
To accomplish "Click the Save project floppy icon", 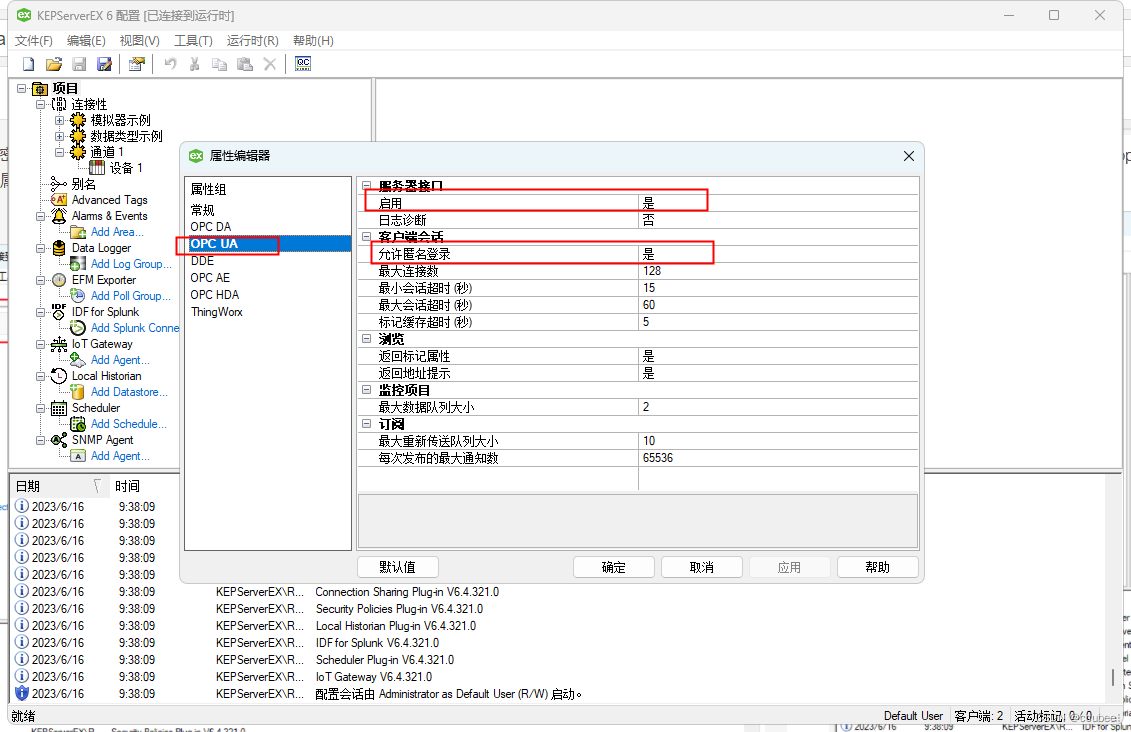I will coord(79,64).
